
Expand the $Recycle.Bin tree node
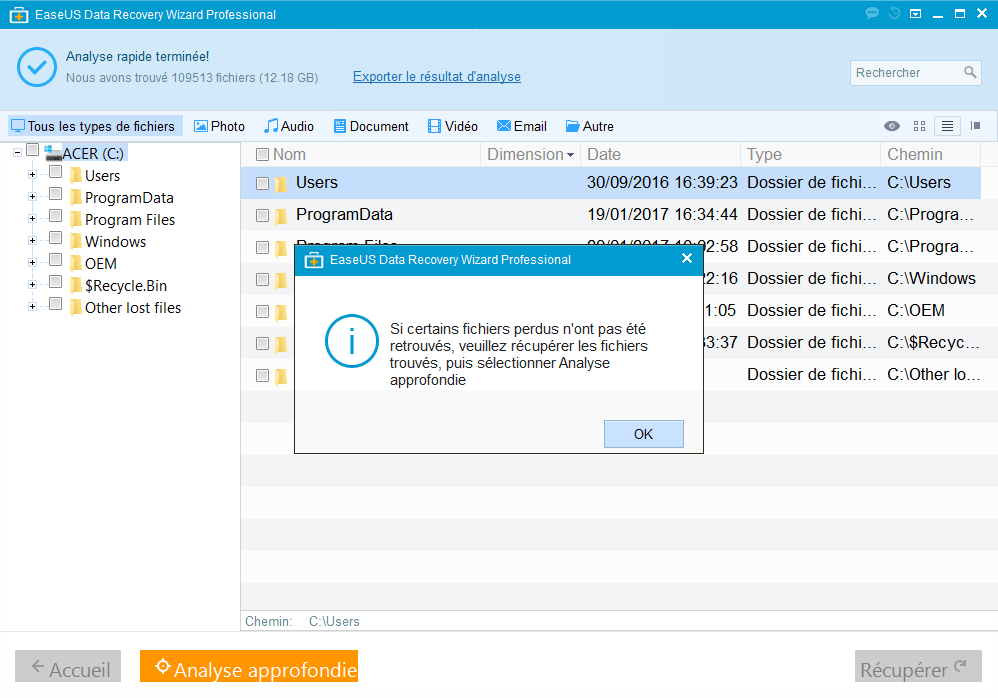click(x=32, y=284)
